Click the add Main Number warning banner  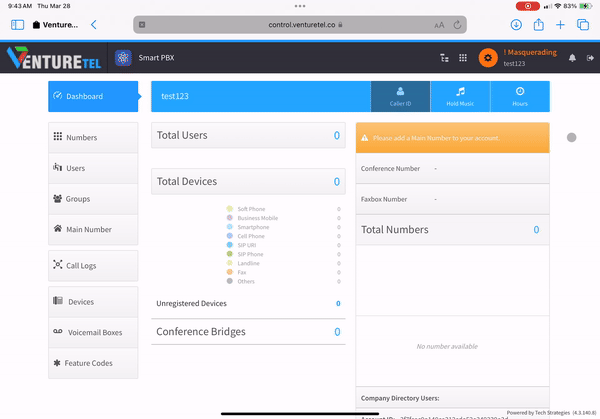click(x=452, y=138)
